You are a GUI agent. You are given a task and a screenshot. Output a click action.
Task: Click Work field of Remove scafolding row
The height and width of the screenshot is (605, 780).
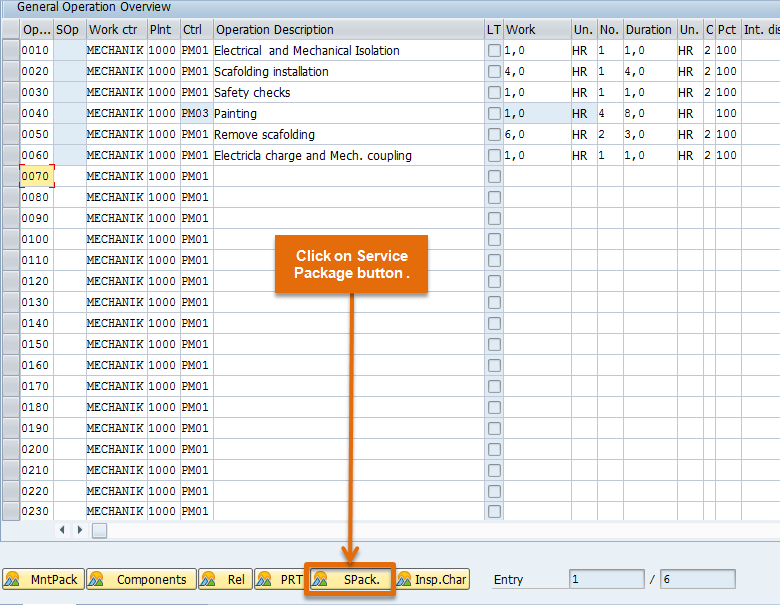(536, 135)
